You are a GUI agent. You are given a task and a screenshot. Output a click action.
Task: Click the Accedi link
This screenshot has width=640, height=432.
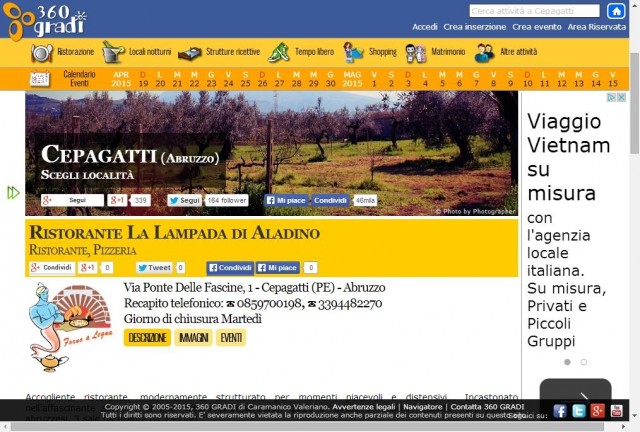(x=424, y=27)
